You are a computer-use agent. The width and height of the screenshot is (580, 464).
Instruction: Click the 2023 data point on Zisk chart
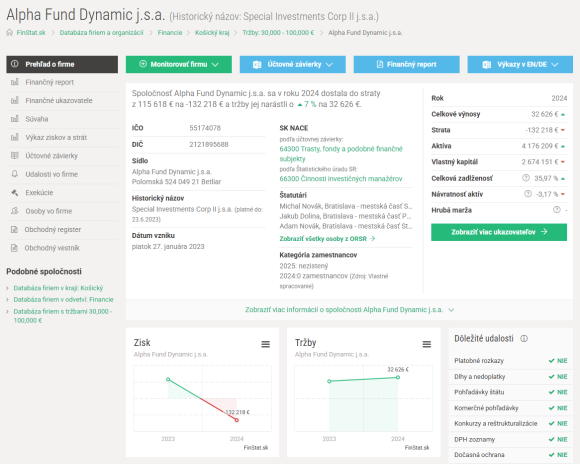click(x=168, y=379)
